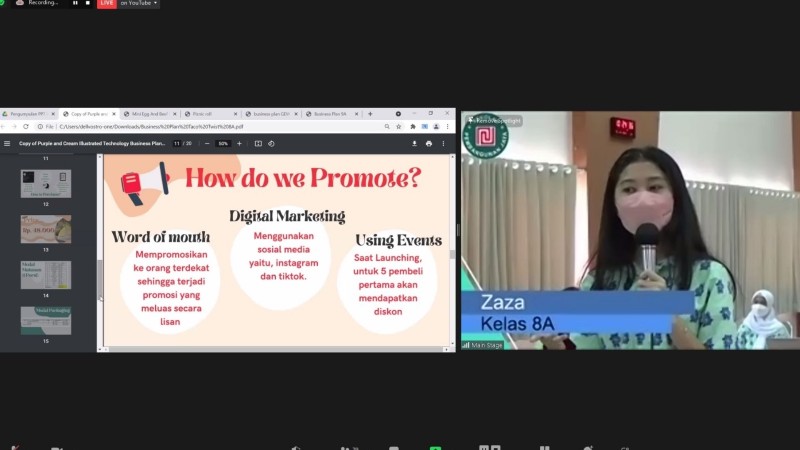Open PDF viewer more actions menu
This screenshot has width=800, height=450.
click(x=444, y=143)
